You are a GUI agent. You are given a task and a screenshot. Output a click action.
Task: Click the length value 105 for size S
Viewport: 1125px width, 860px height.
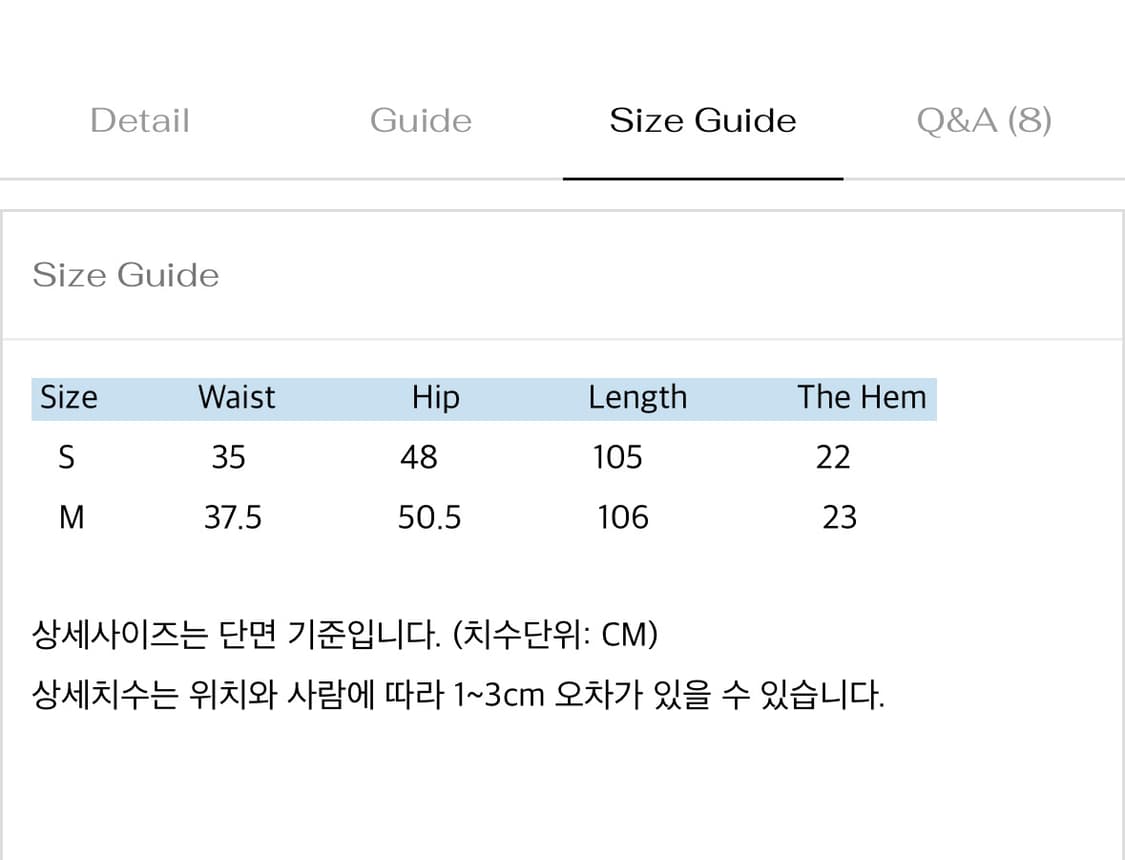tap(618, 457)
